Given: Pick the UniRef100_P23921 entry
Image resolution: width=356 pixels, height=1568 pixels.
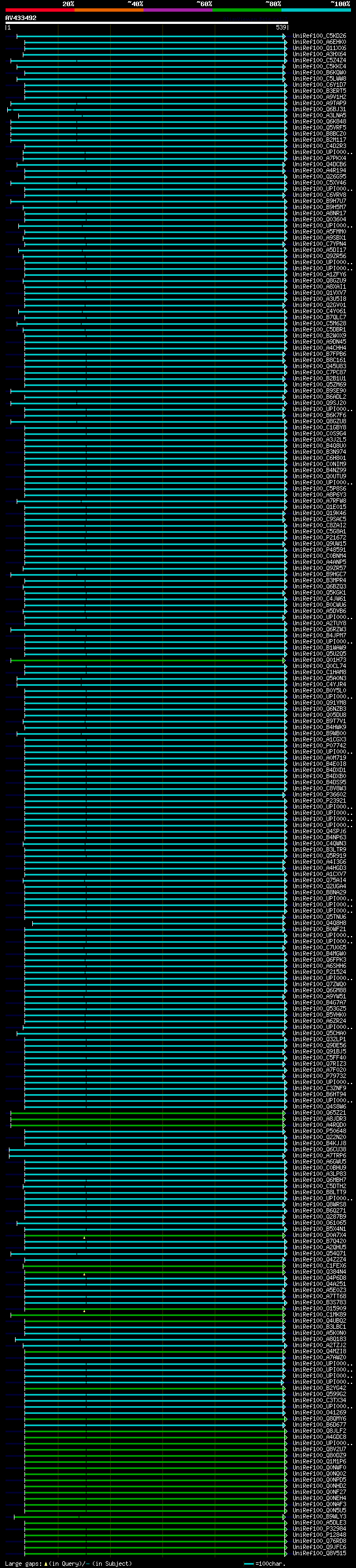Looking at the screenshot, I should click(319, 800).
